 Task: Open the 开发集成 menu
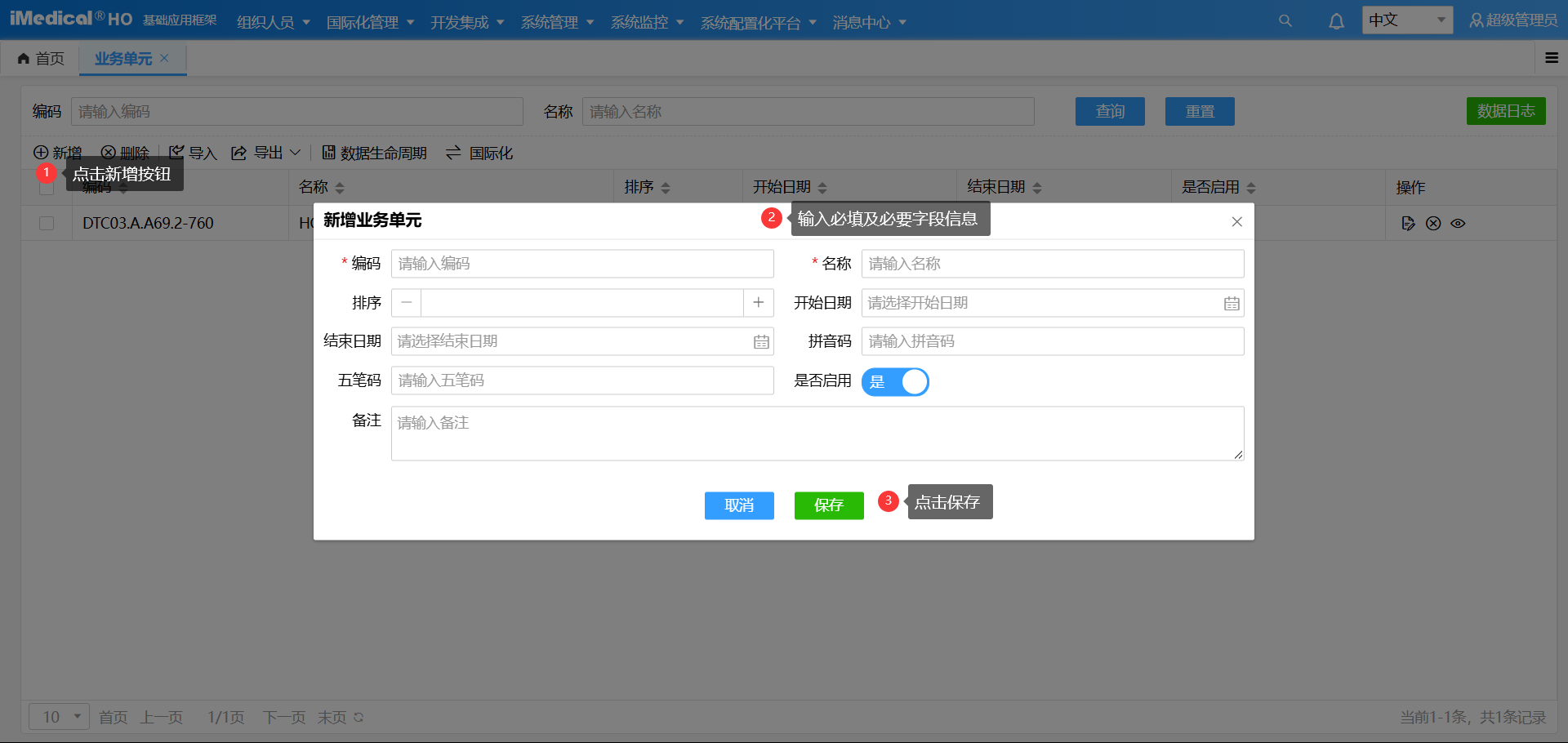coord(468,22)
